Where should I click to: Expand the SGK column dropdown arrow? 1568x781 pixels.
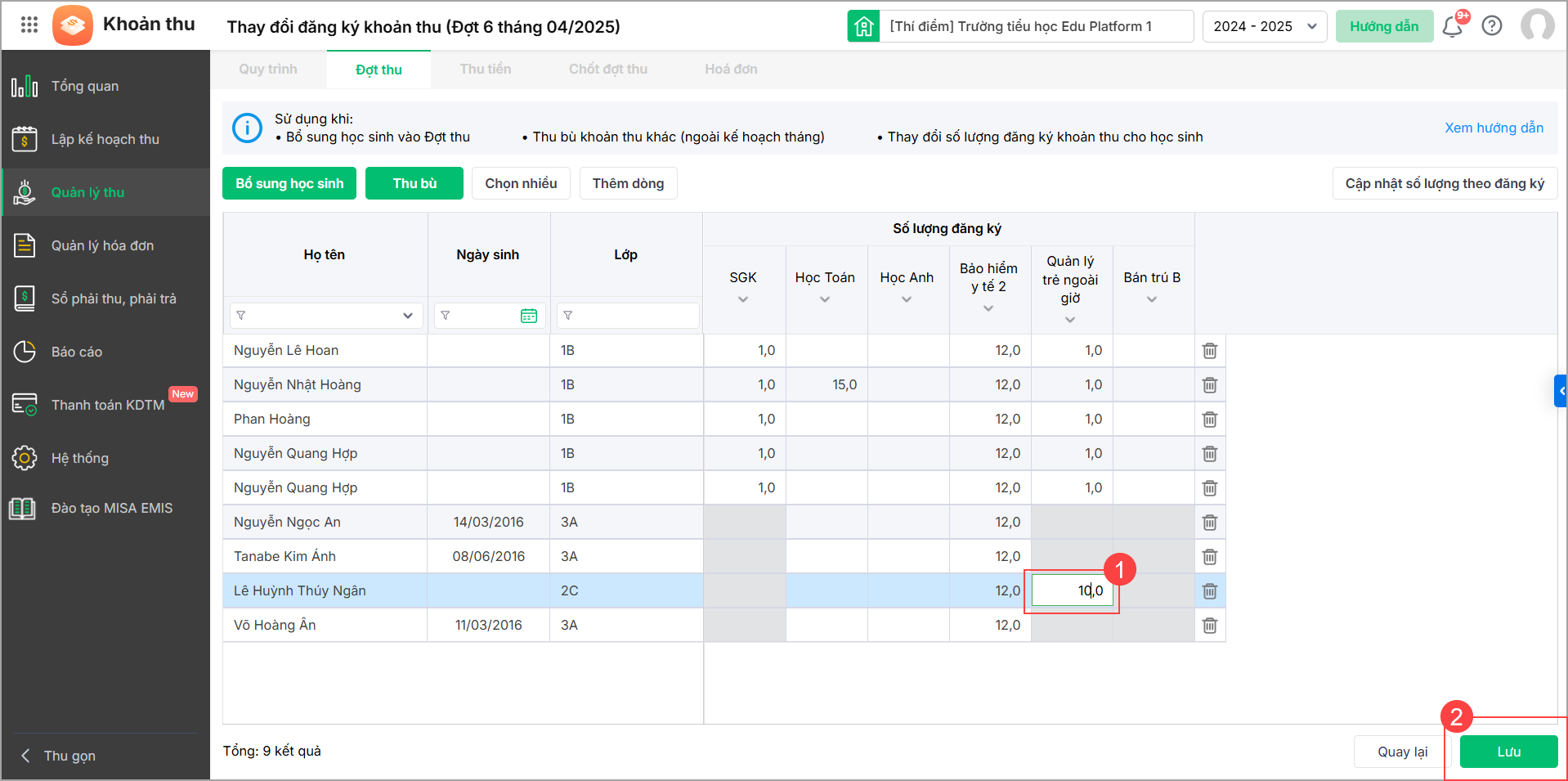click(743, 300)
